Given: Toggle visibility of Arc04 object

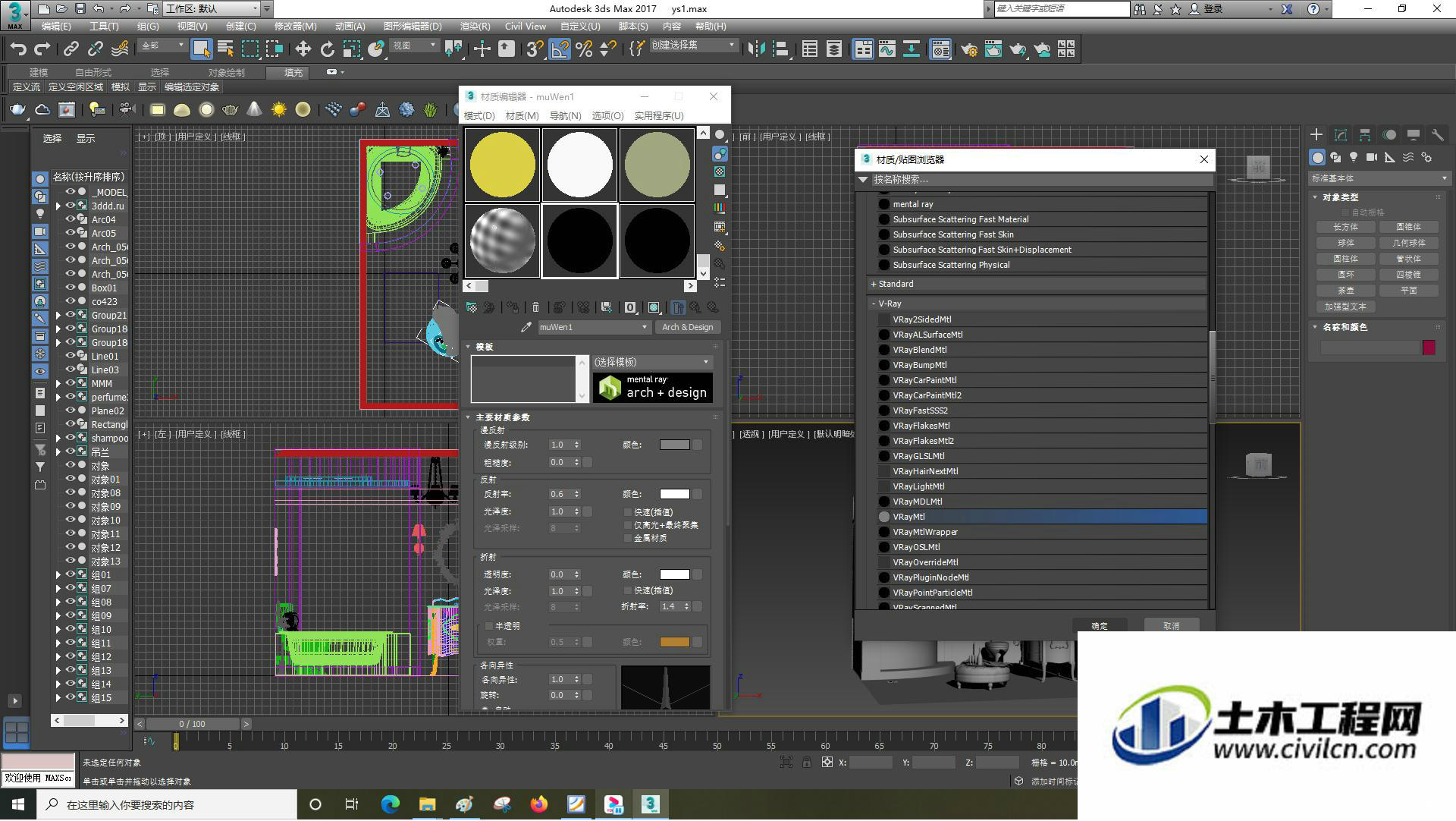Looking at the screenshot, I should (70, 219).
